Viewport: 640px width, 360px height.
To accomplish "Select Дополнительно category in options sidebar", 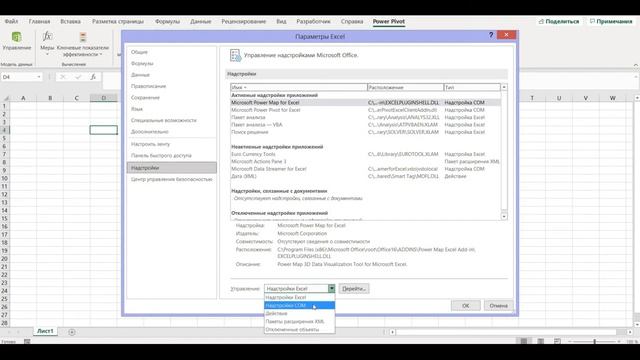I will pos(171,132).
